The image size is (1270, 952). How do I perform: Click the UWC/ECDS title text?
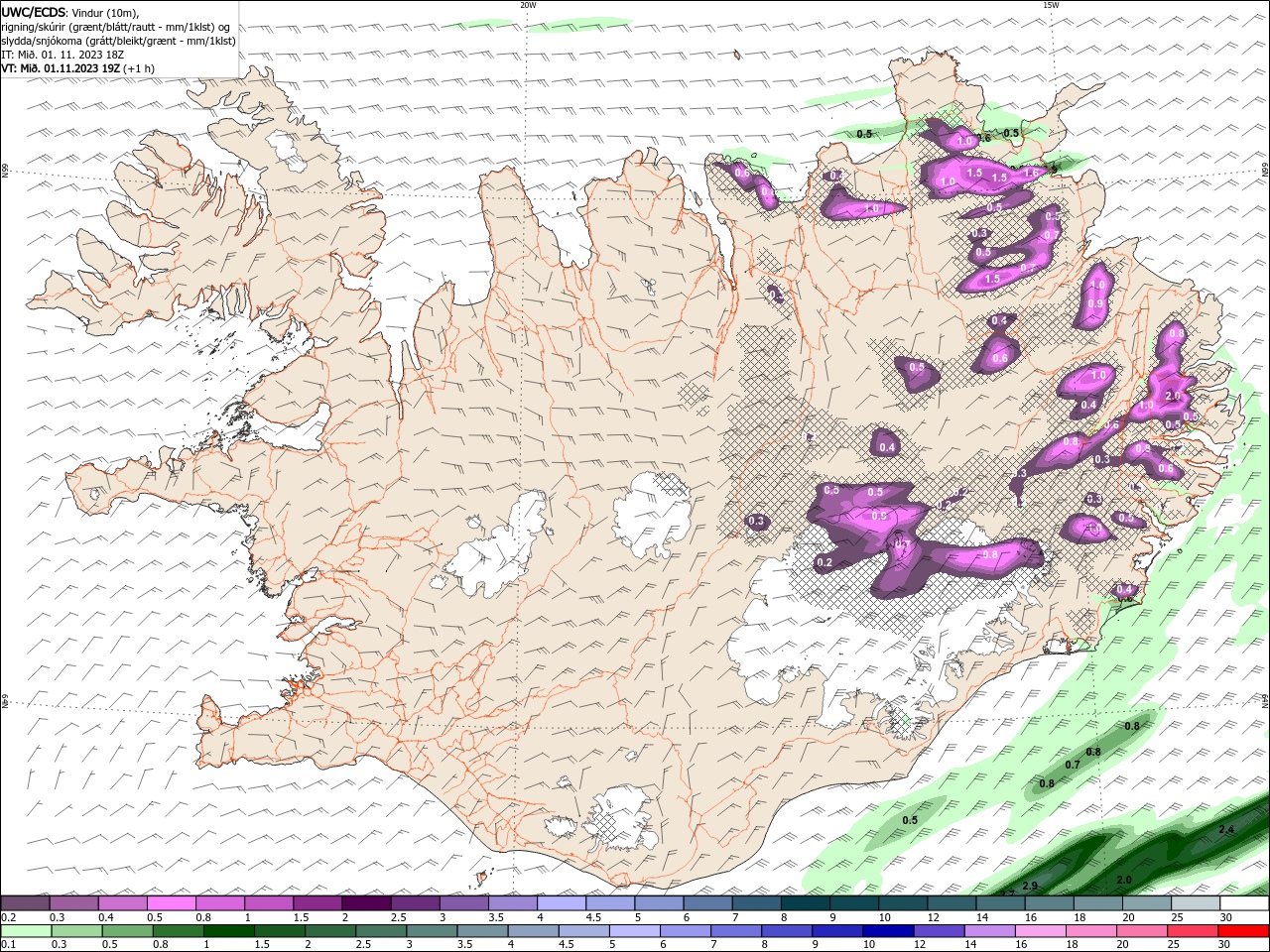click(35, 12)
